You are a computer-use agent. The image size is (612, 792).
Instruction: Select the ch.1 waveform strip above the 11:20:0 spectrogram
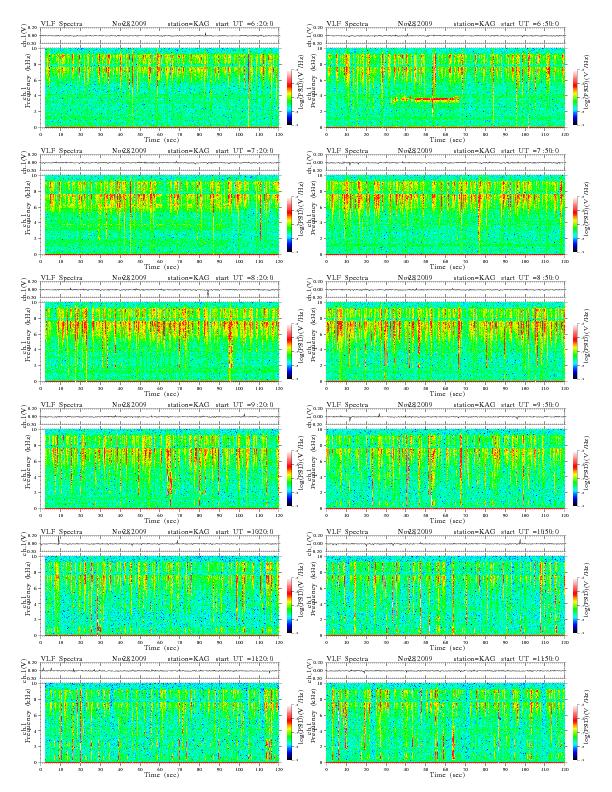(x=160, y=671)
